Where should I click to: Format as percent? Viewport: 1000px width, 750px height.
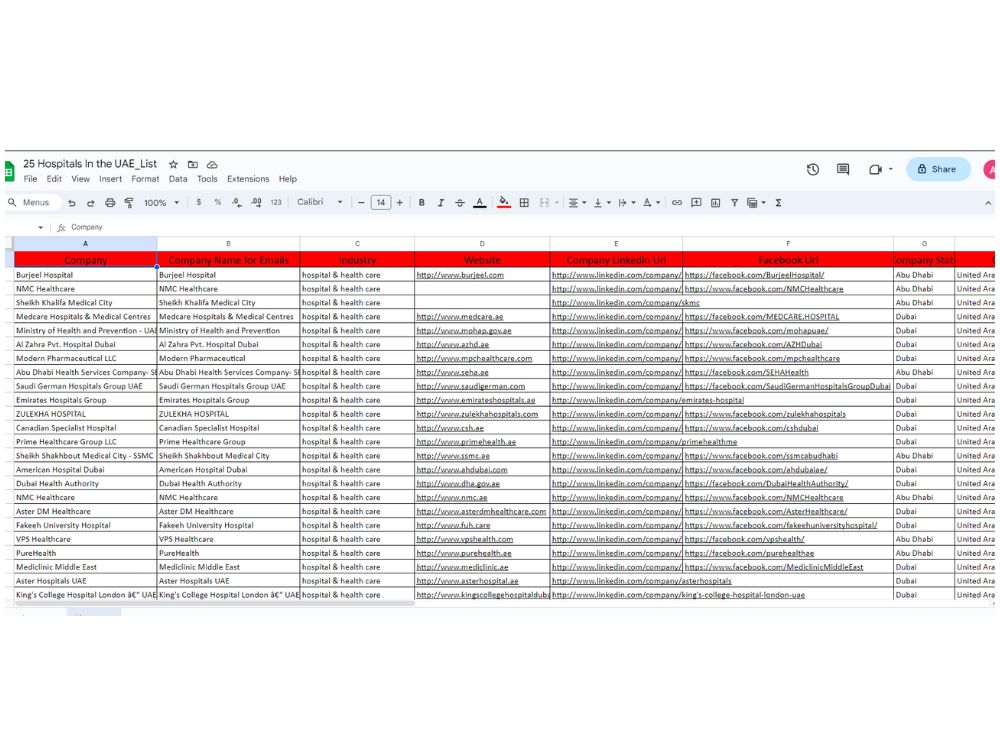(x=217, y=202)
